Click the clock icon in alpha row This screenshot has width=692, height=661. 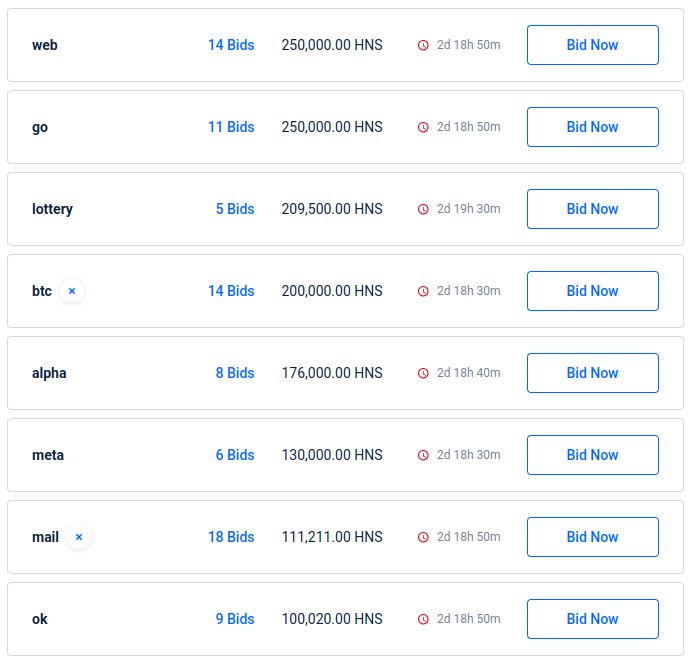tap(423, 373)
